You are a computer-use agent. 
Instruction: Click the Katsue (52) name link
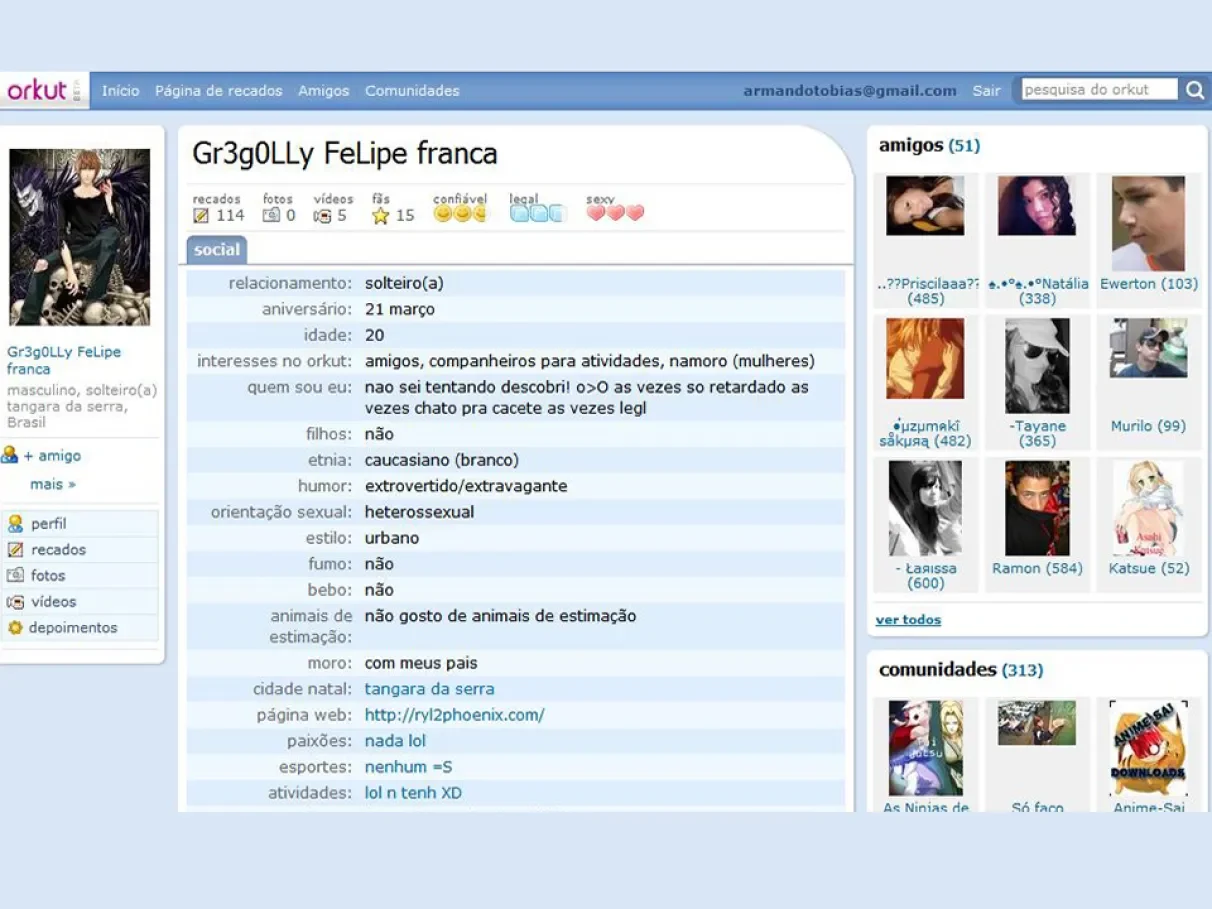click(x=1149, y=568)
